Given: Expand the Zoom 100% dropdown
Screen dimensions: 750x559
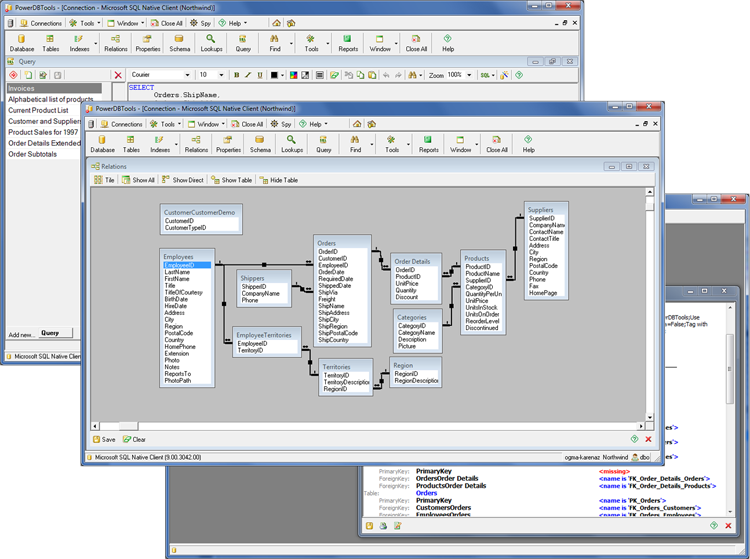Looking at the screenshot, I should coord(470,75).
